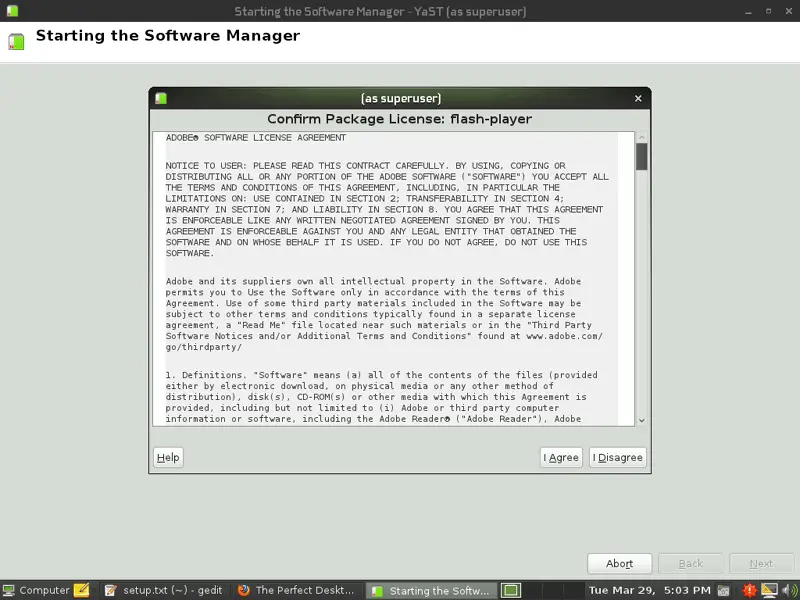Click the taskbar date and time
The width and height of the screenshot is (800, 600).
tap(649, 590)
